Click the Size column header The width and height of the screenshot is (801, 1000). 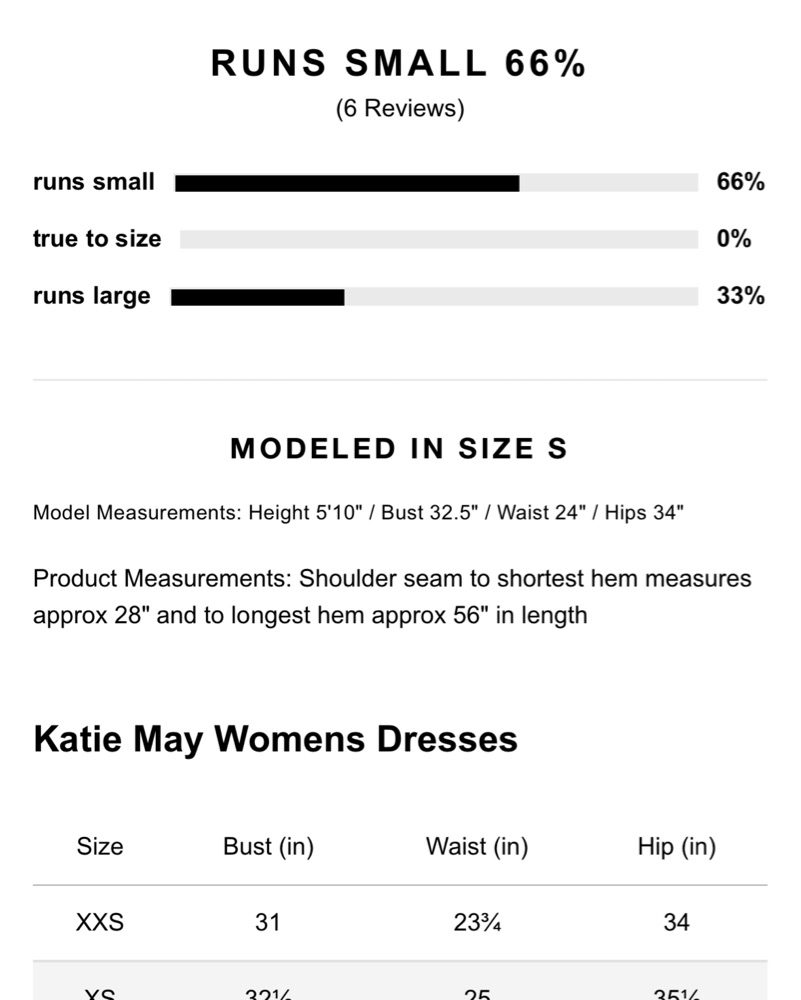pos(100,847)
